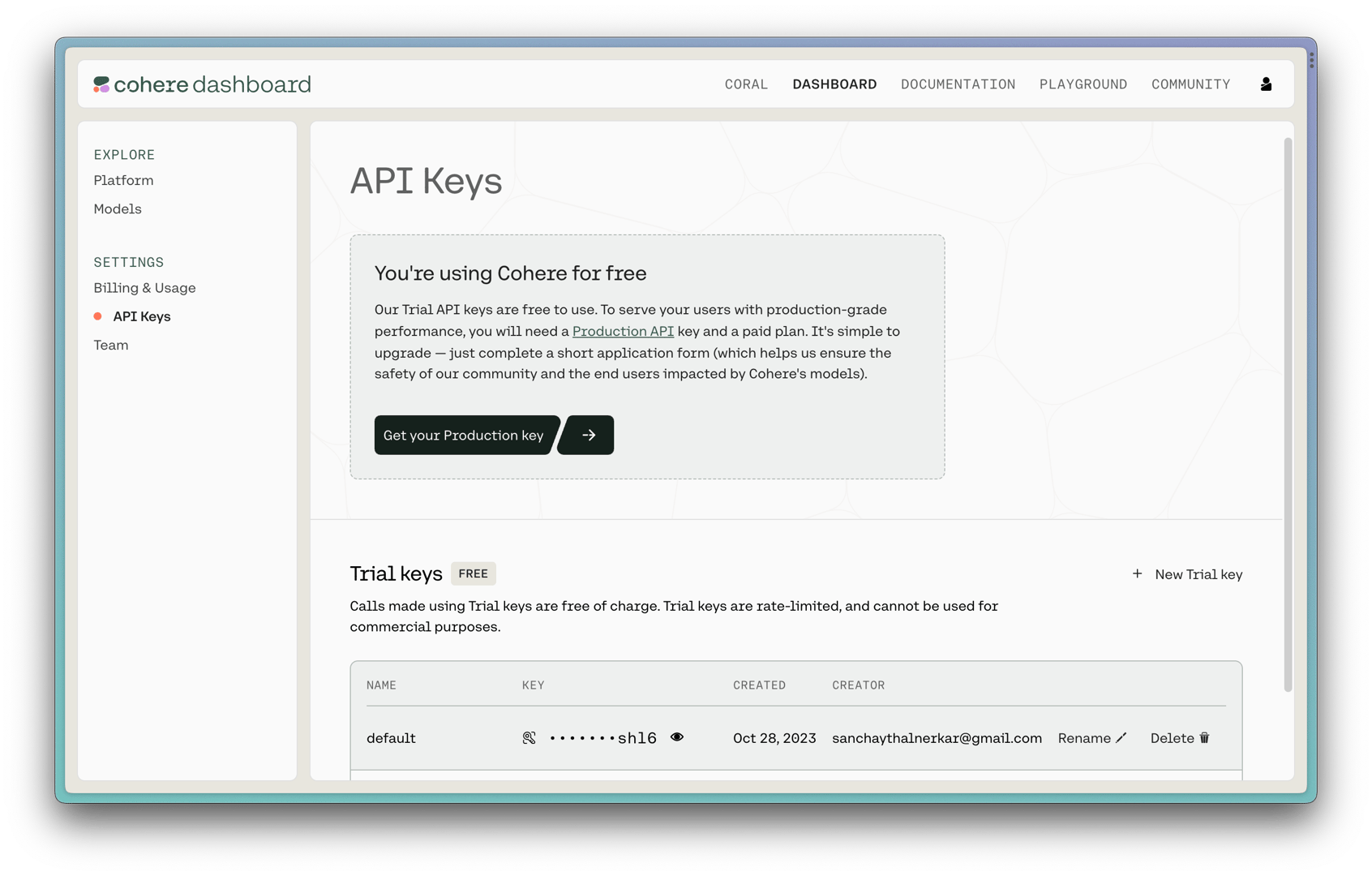Image resolution: width=1372 pixels, height=876 pixels.
Task: Follow the Production API link
Action: 623,331
